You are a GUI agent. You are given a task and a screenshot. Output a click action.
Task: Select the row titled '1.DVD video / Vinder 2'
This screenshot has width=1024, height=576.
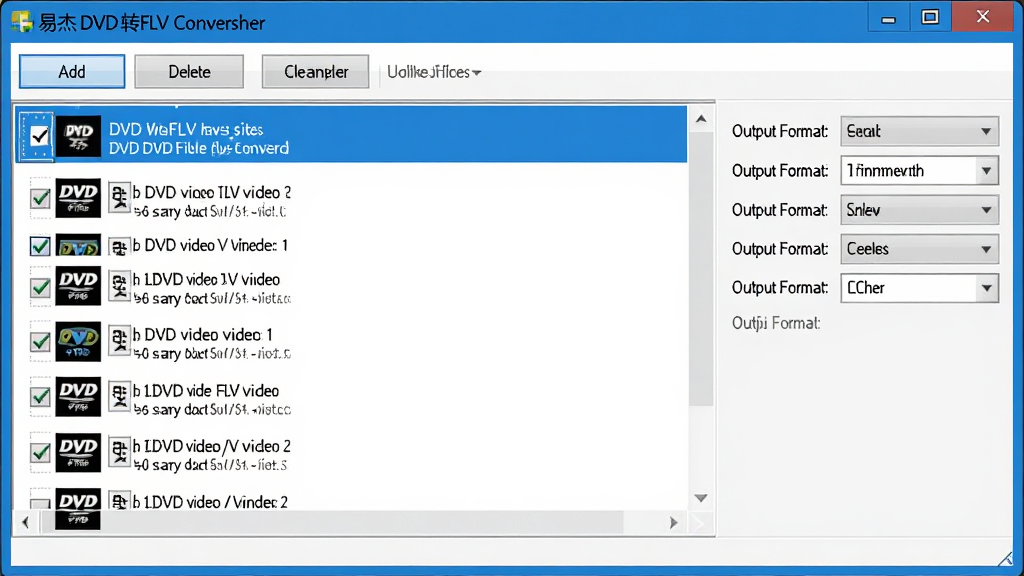pyautogui.click(x=351, y=501)
